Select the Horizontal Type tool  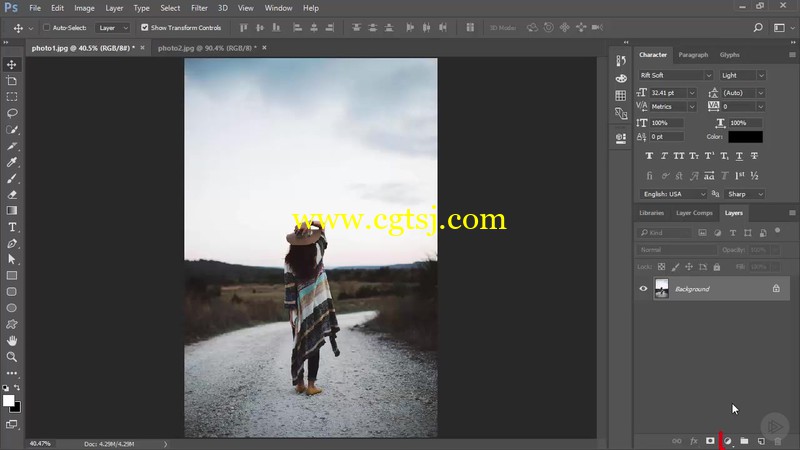pos(12,227)
